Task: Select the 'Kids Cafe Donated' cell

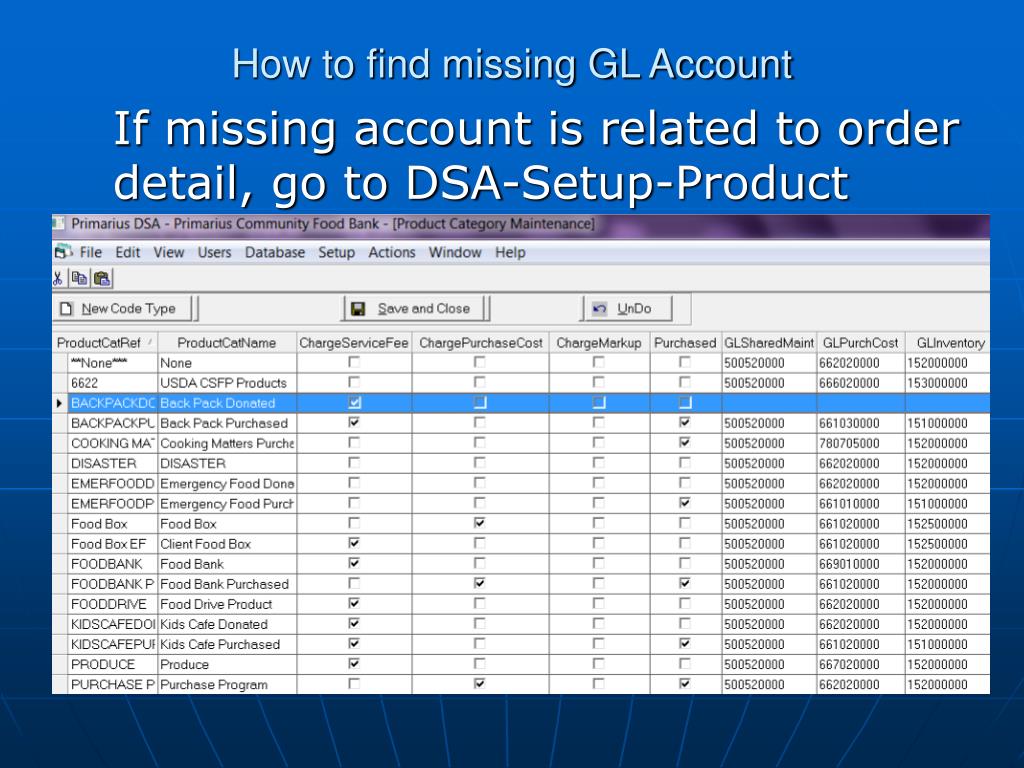Action: 227,624
